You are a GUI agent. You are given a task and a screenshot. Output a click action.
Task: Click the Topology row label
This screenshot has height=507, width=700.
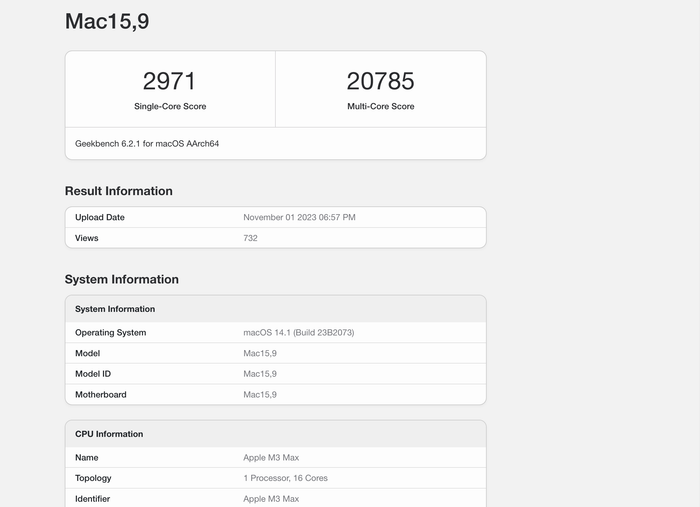click(93, 478)
